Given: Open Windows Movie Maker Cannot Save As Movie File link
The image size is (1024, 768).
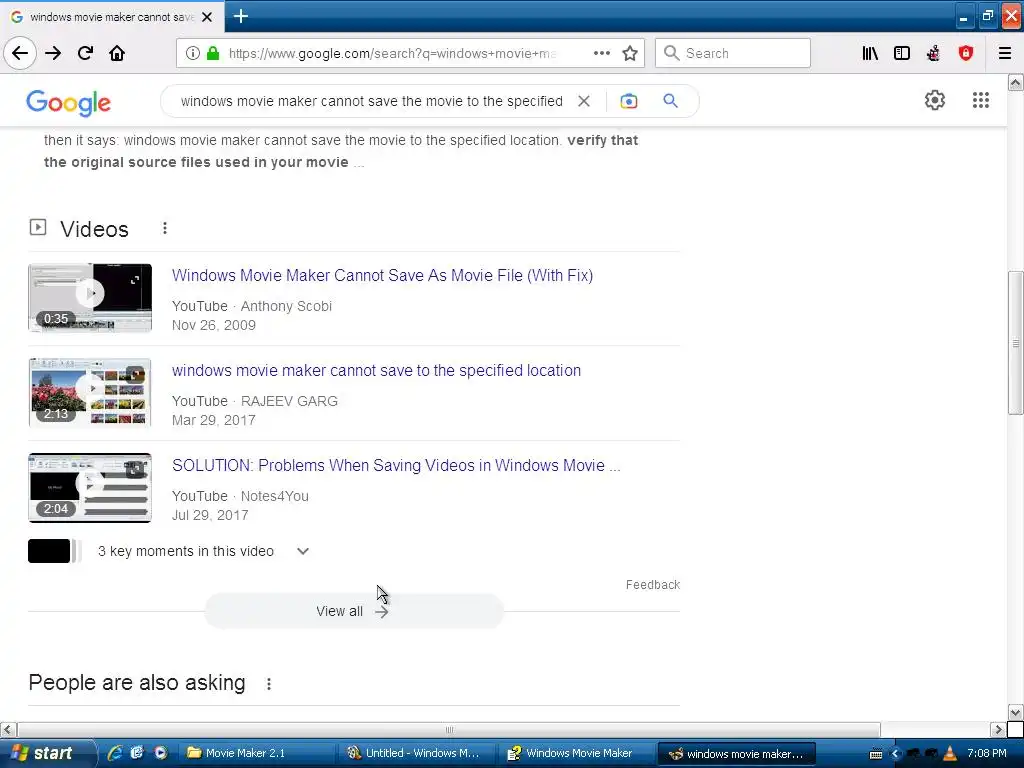Looking at the screenshot, I should click(382, 276).
